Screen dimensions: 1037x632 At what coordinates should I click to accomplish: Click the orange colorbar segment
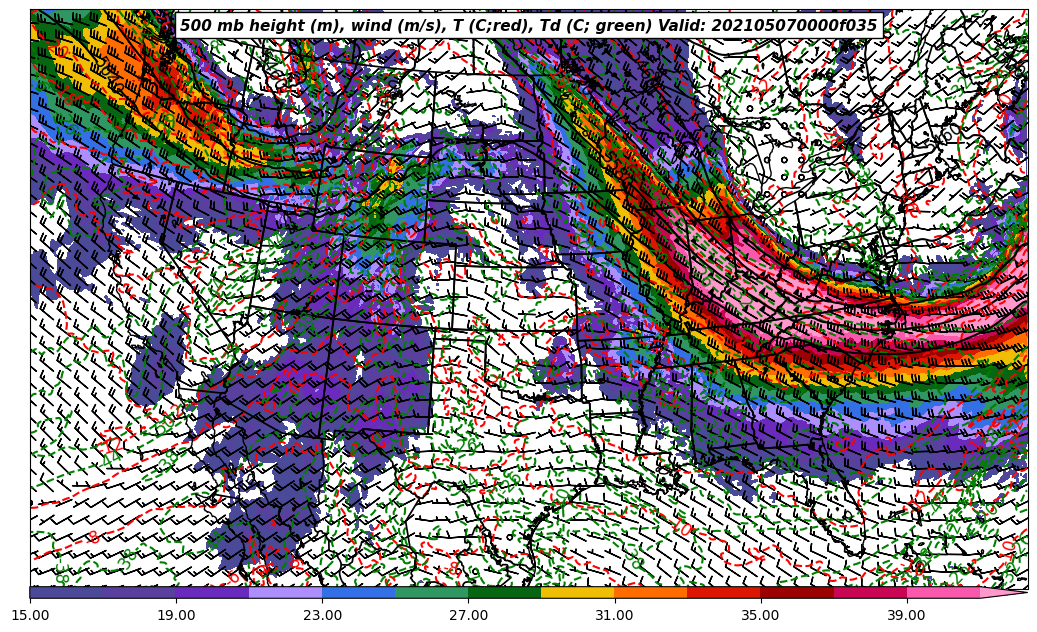[x=650, y=592]
